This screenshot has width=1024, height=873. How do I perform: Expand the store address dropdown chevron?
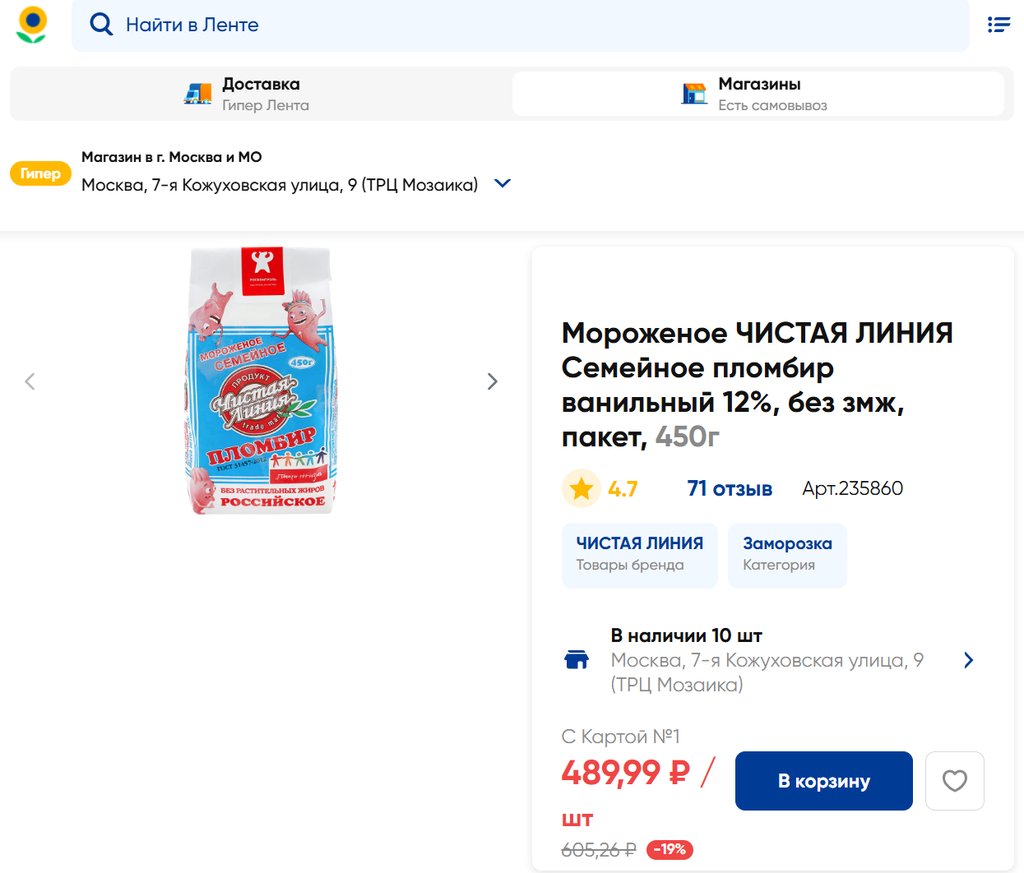(x=503, y=184)
